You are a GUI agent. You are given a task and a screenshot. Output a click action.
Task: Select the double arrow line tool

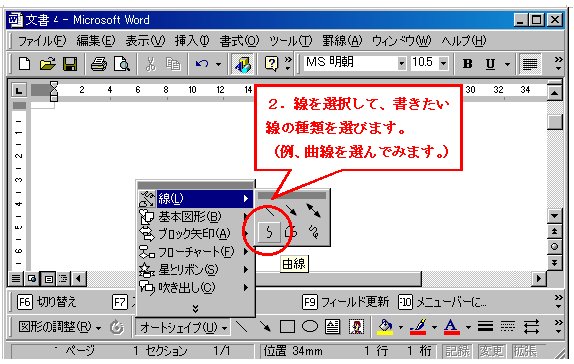pyautogui.click(x=314, y=211)
